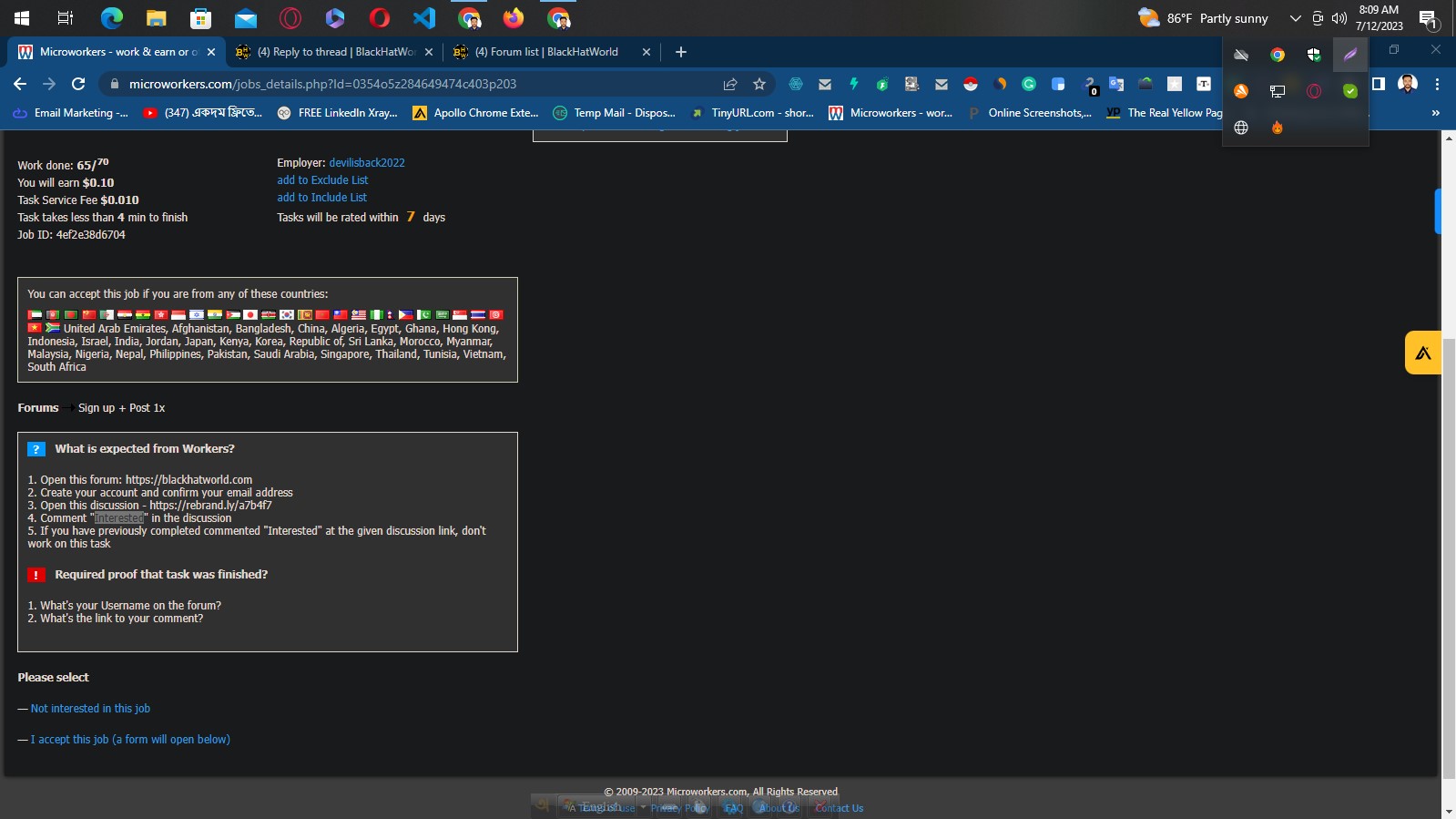Open the clock showing 8:09 AM
Screen dimensions: 1456x819
tap(1379, 18)
